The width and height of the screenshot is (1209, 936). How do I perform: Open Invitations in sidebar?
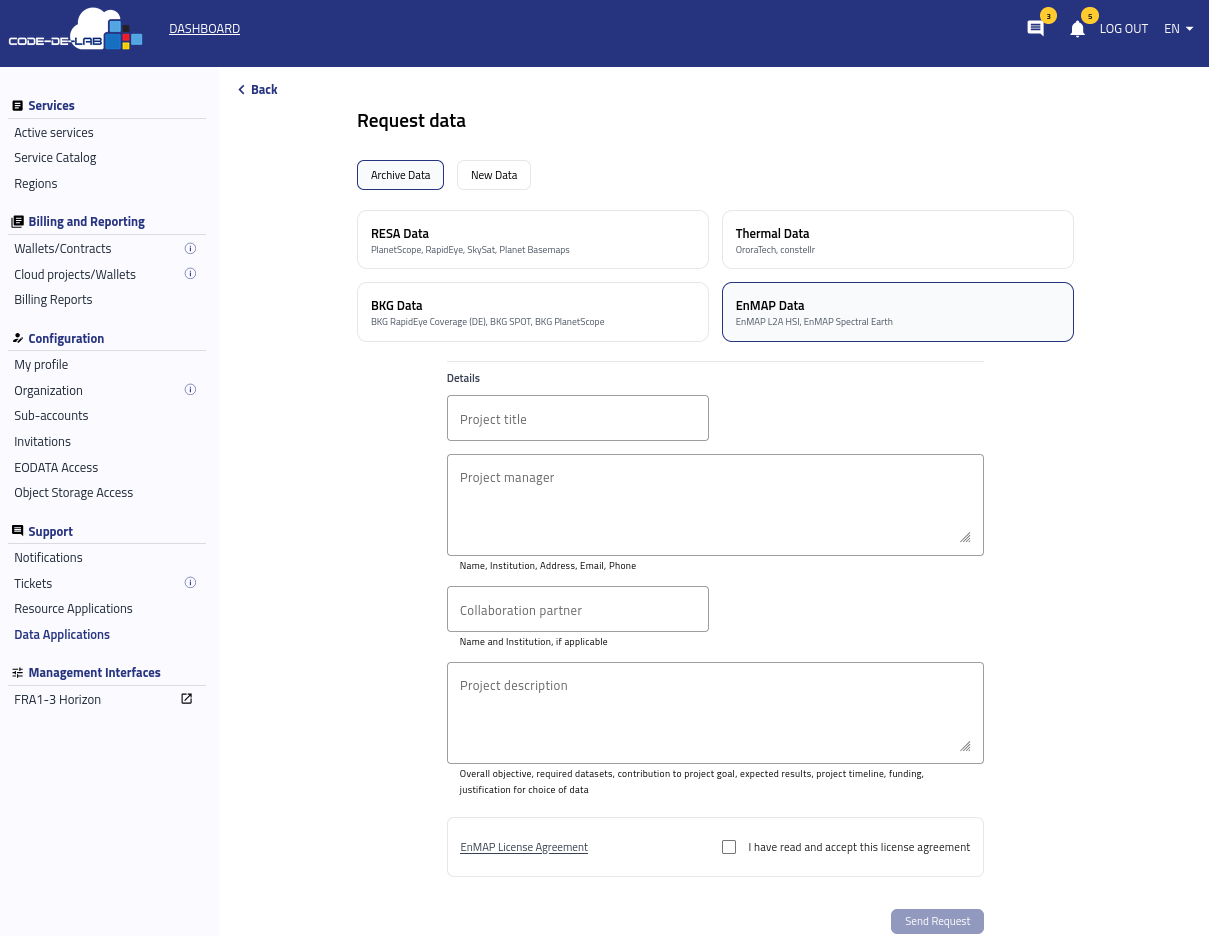(42, 442)
